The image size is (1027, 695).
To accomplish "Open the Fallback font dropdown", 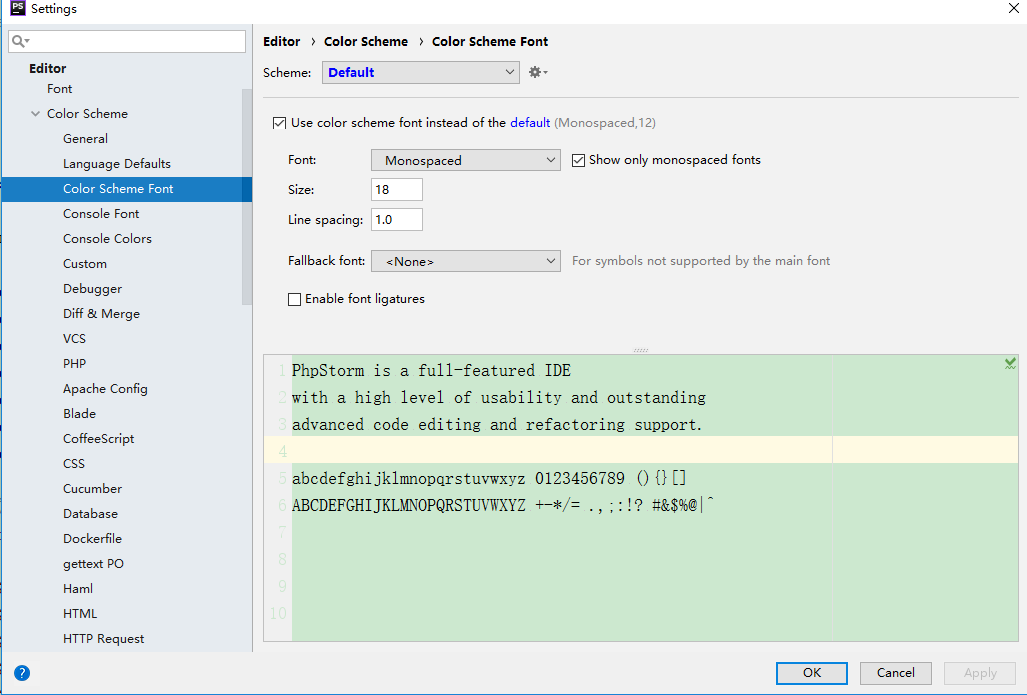I will [466, 261].
